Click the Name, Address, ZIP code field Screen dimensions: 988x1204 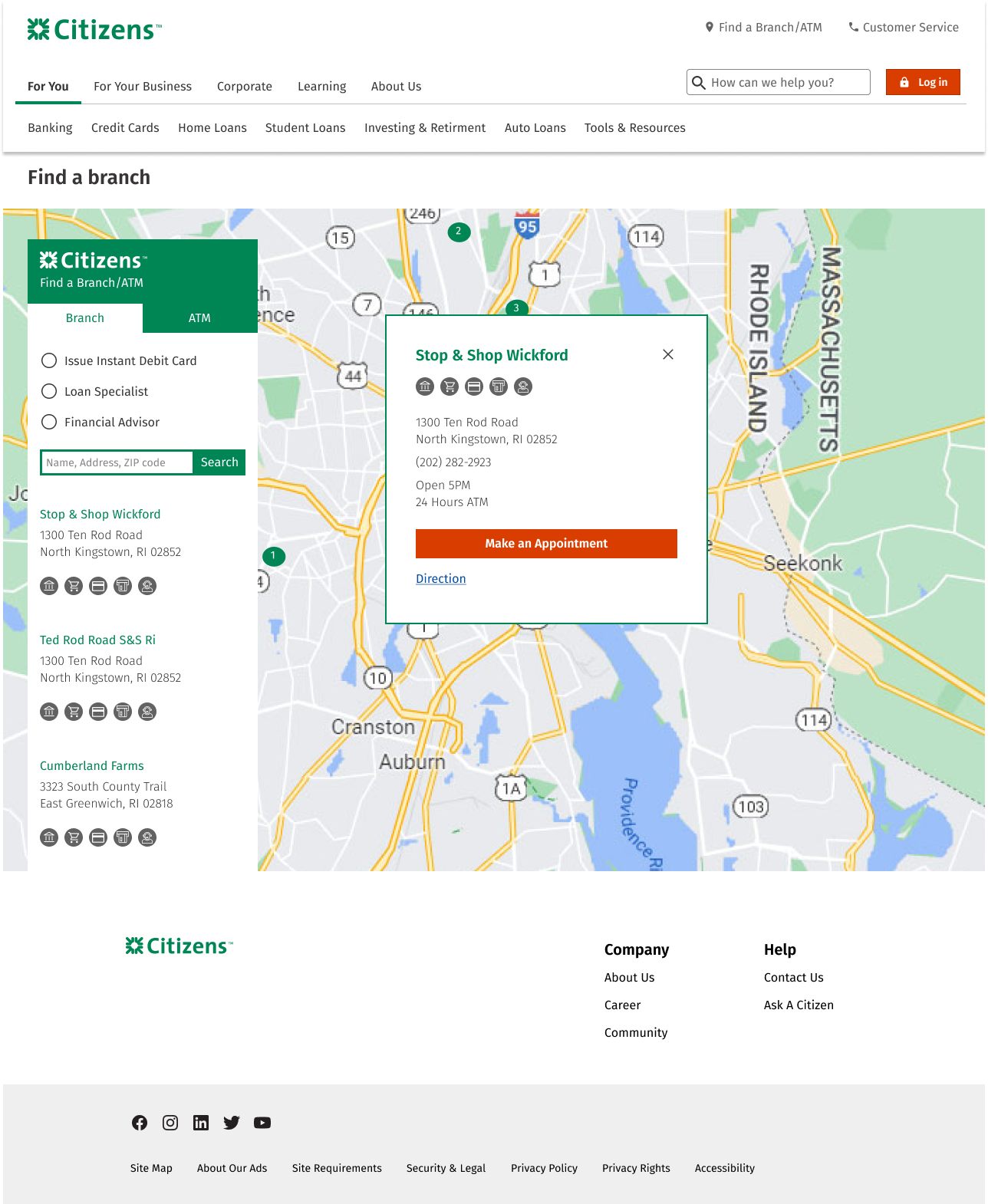tap(117, 462)
